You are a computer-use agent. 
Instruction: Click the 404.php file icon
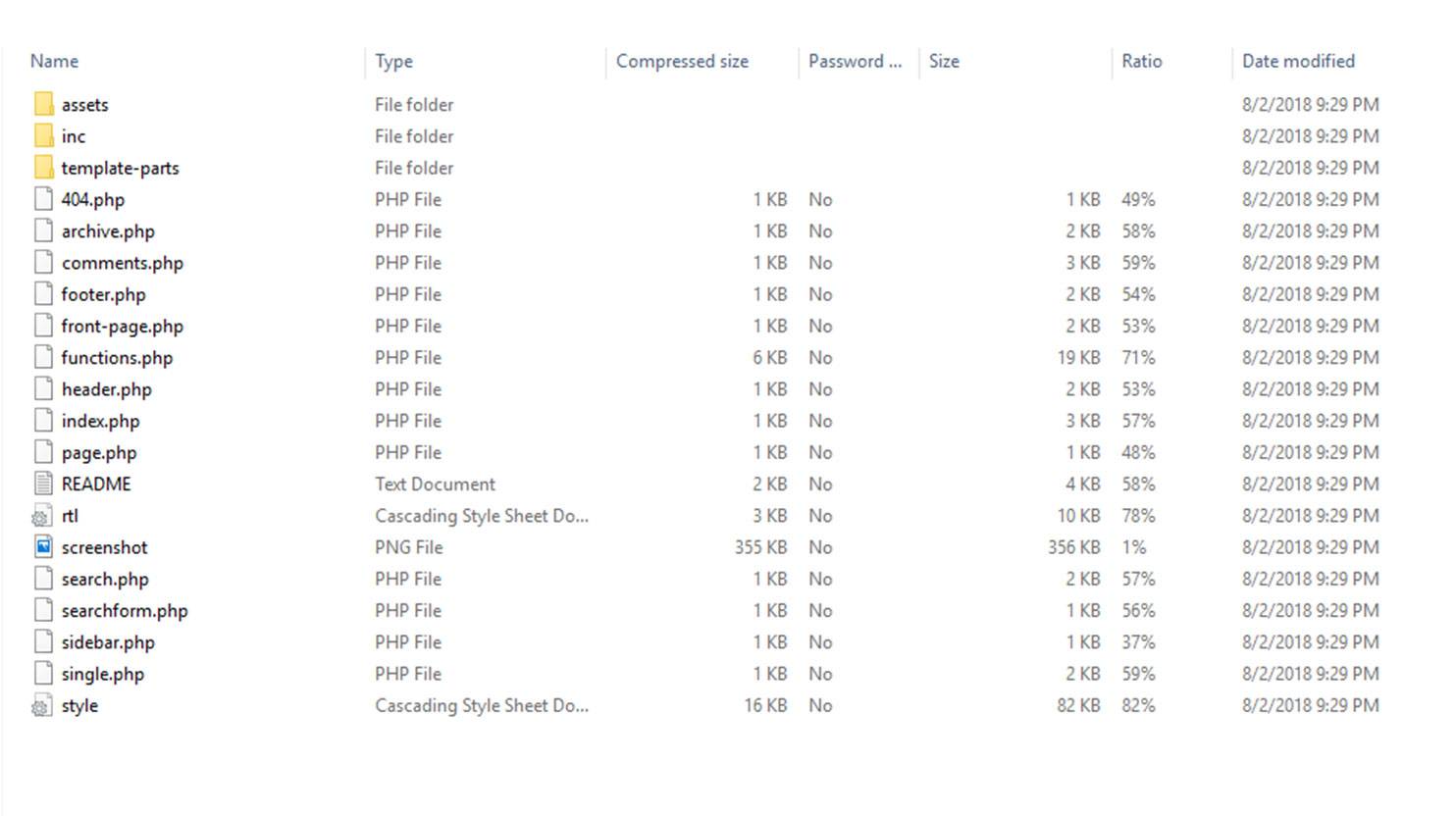[x=43, y=199]
